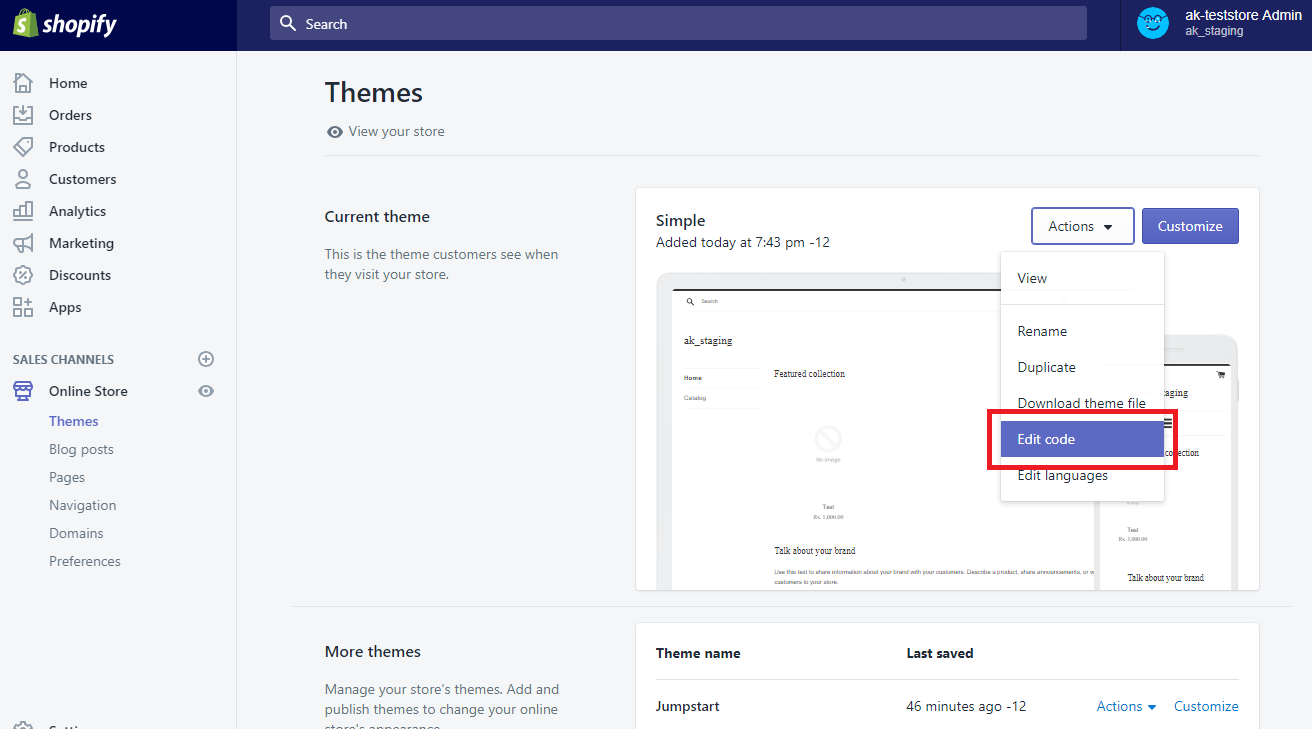The width and height of the screenshot is (1312, 734).
Task: Click the Orders inbox icon
Action: [23, 115]
